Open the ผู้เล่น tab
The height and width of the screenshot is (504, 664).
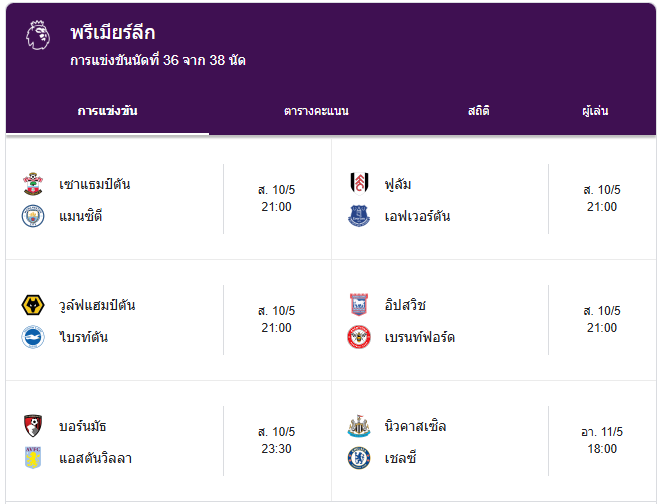click(595, 111)
